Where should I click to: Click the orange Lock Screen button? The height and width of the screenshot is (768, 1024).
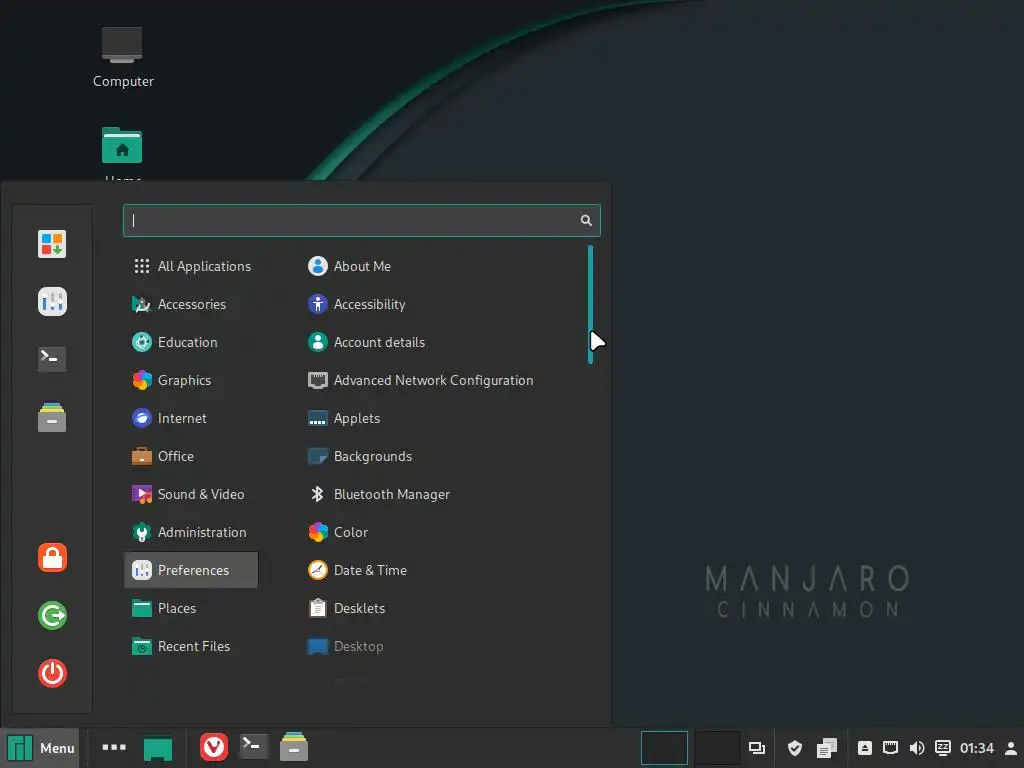tap(52, 558)
